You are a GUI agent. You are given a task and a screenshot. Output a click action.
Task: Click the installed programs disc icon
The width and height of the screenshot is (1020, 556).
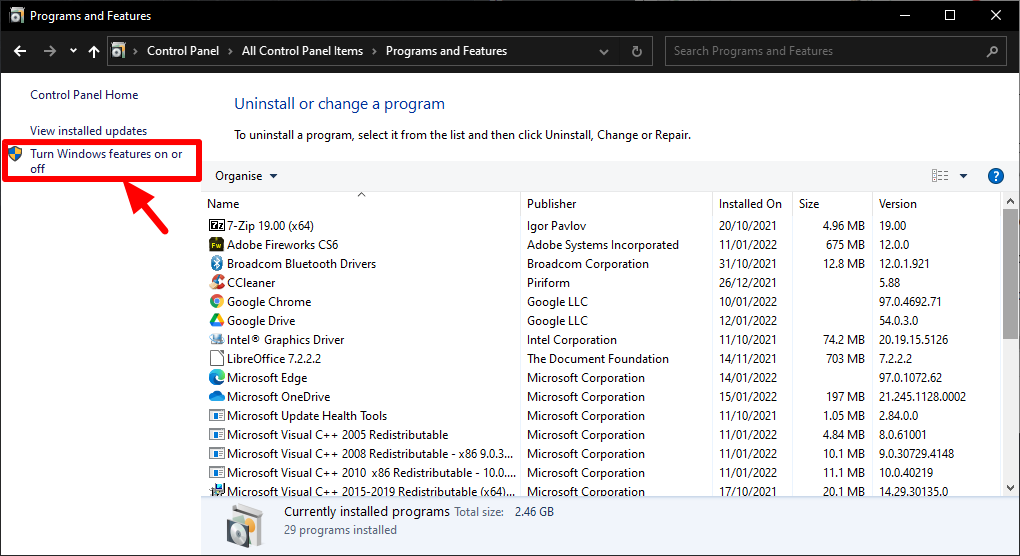(x=245, y=525)
